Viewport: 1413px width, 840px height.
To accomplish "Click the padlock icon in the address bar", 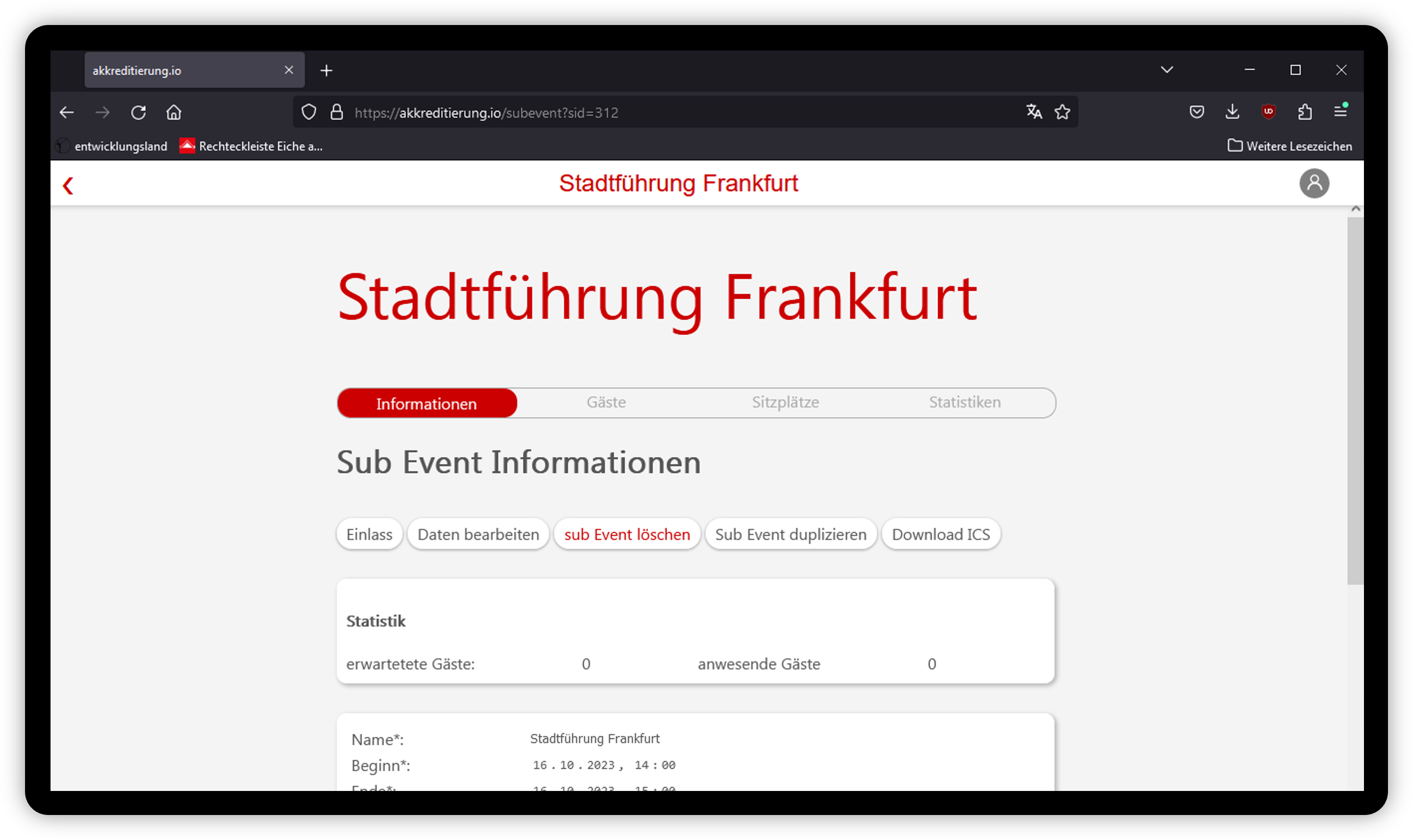I will [337, 112].
